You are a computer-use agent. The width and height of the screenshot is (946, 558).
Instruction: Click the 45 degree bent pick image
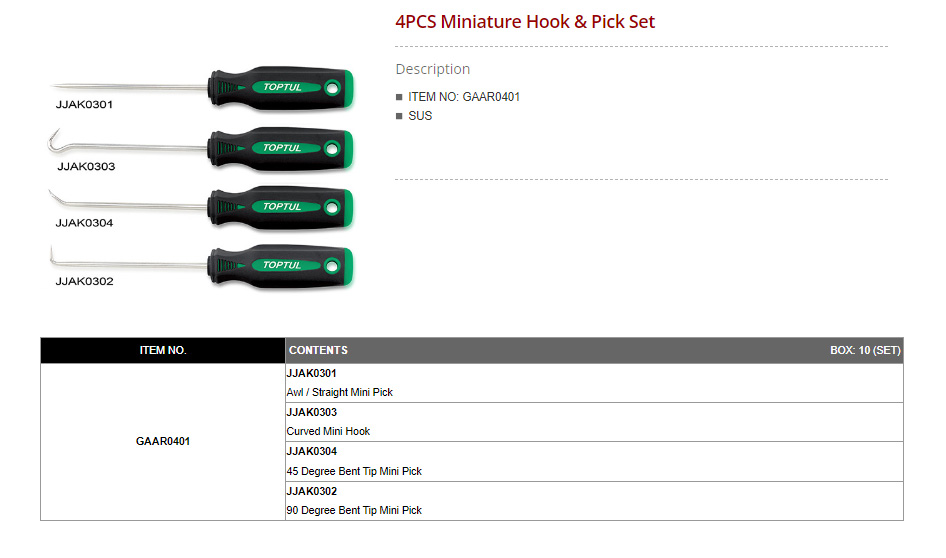point(204,207)
